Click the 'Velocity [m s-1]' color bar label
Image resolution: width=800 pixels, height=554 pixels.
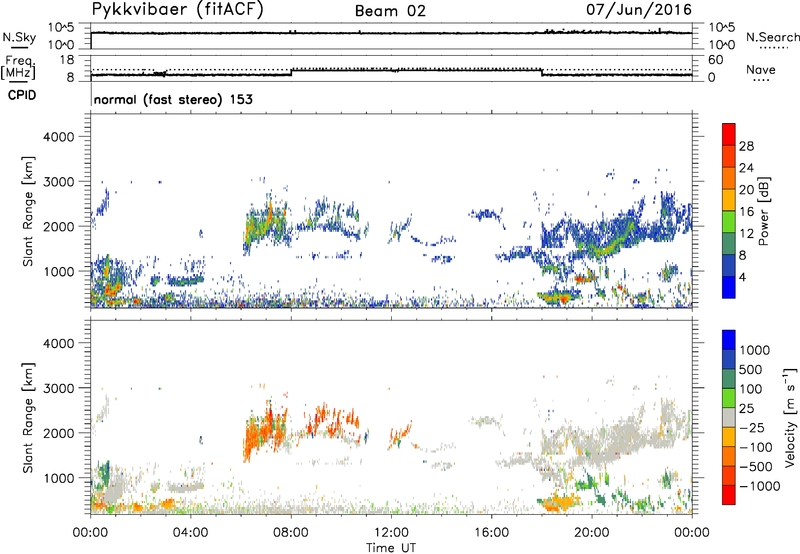coord(791,417)
